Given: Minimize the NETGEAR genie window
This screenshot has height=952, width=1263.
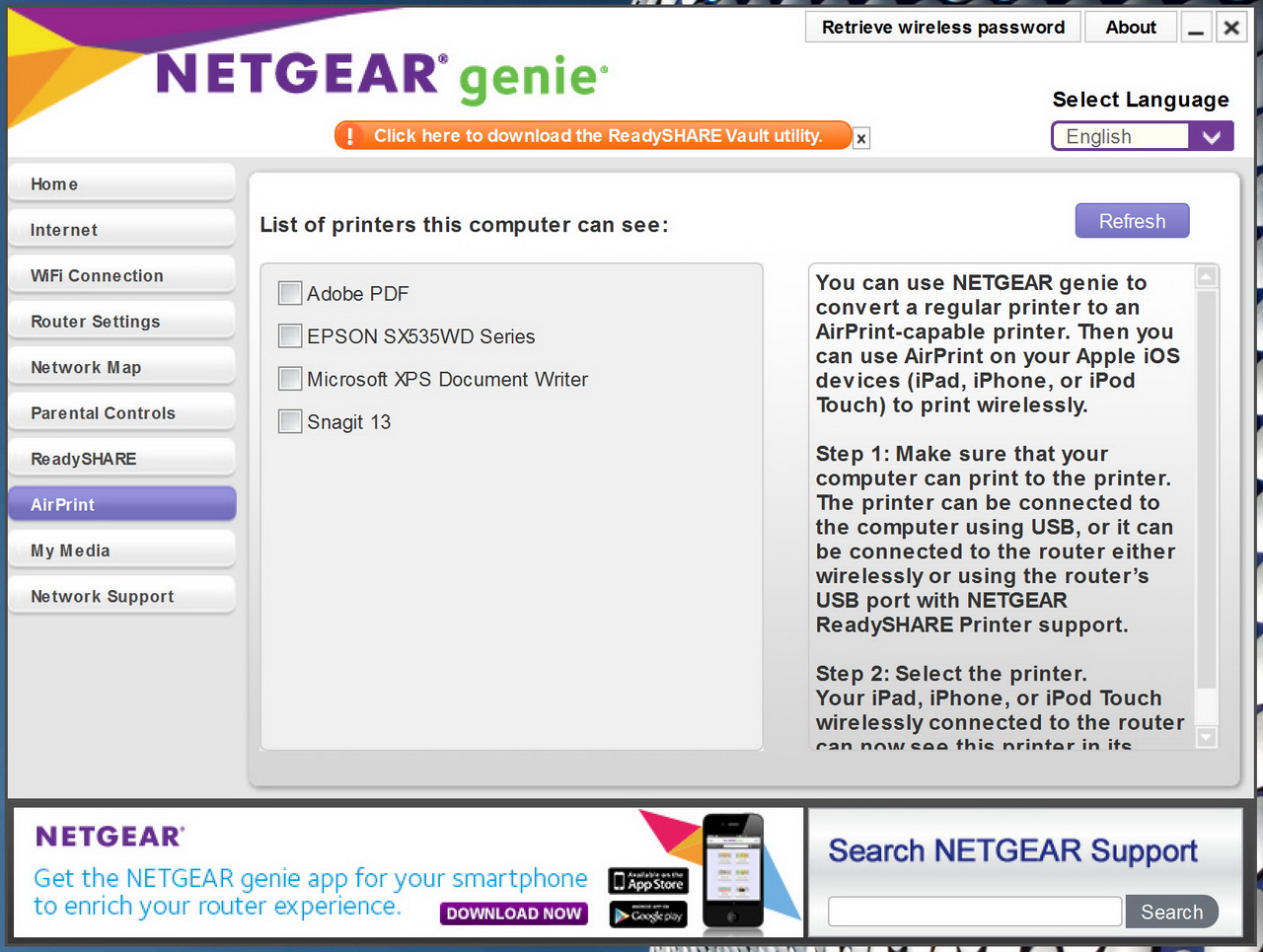Looking at the screenshot, I should [1196, 28].
